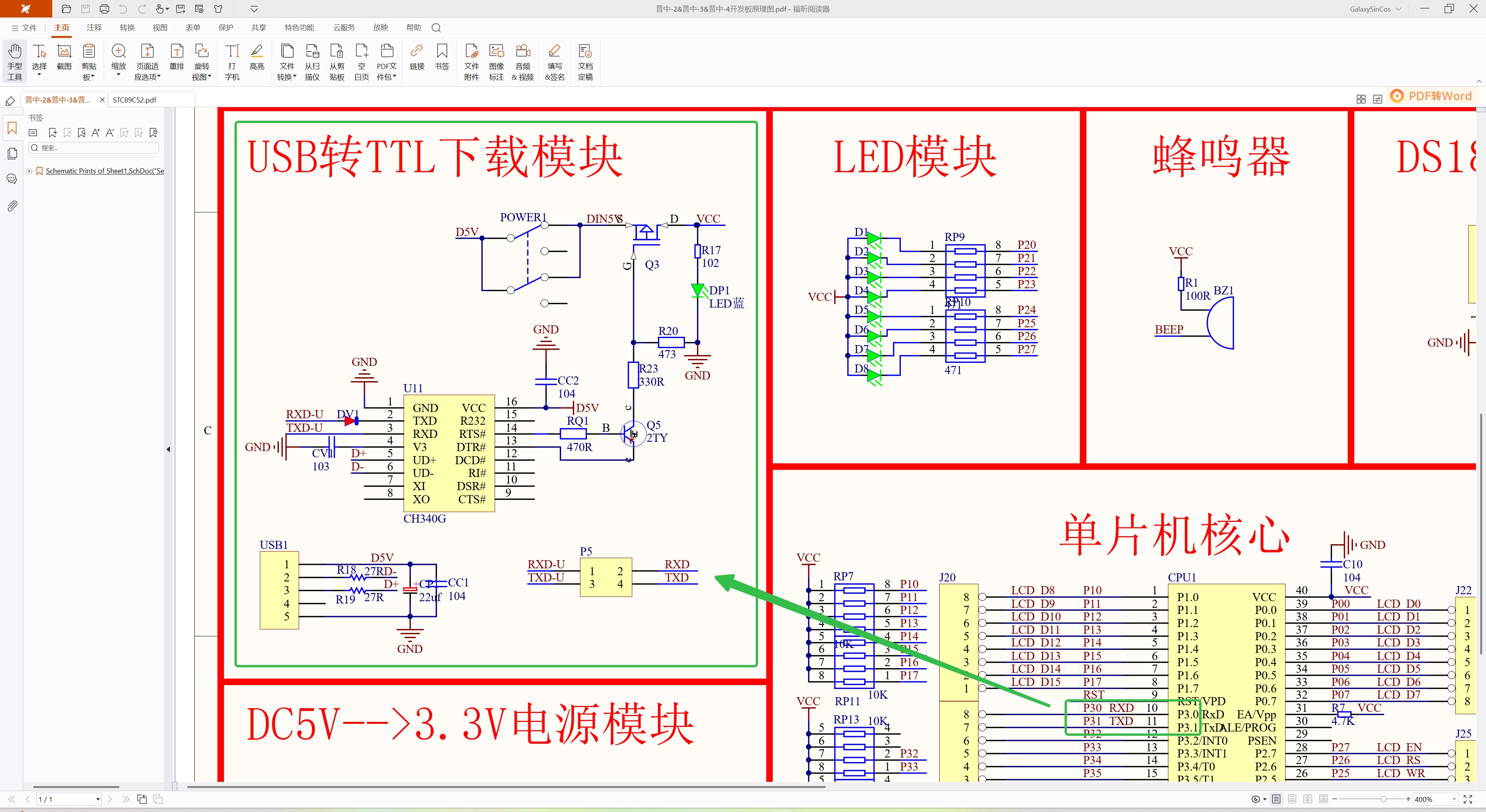Viewport: 1486px width, 812px height.
Task: Open Fill & Sign (填写&签名)
Action: tap(555, 62)
